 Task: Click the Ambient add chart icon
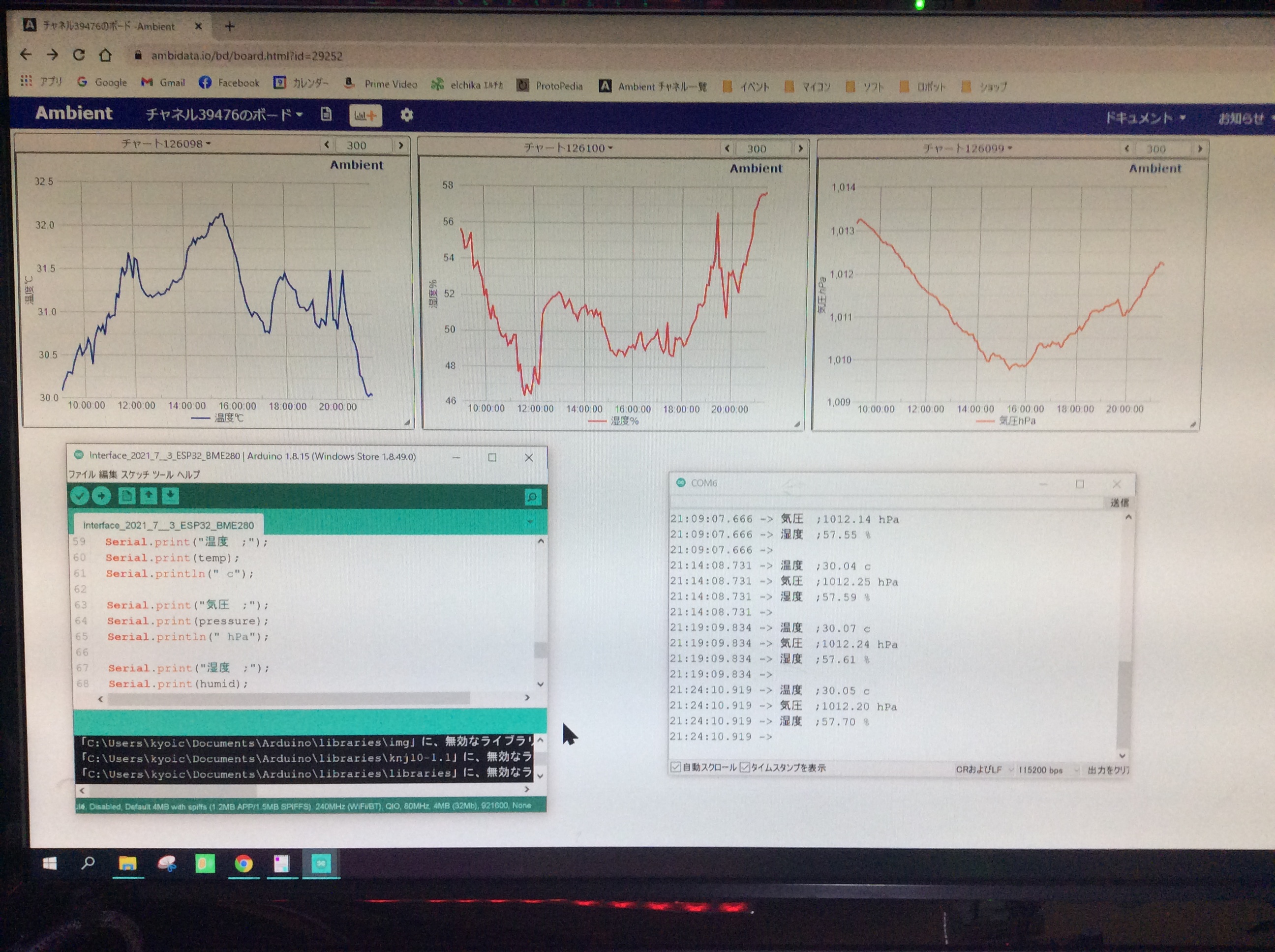click(x=365, y=115)
